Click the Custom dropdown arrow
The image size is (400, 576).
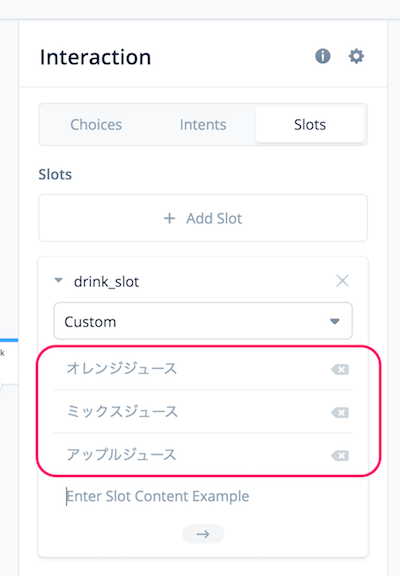coord(335,321)
